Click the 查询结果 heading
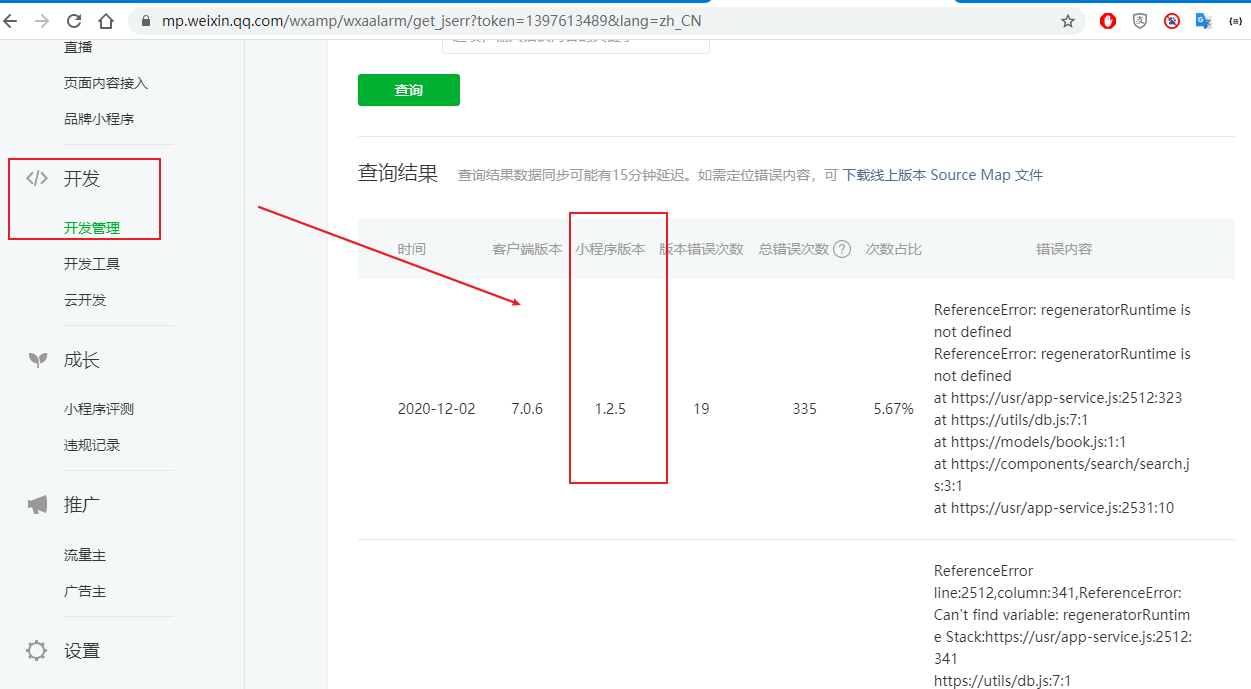1251x689 pixels. point(398,173)
